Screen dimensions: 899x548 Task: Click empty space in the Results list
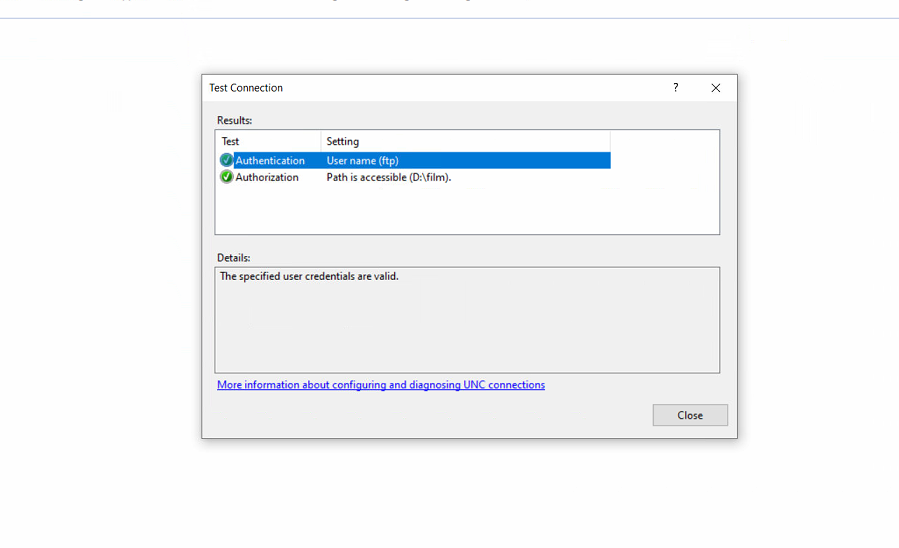466,210
